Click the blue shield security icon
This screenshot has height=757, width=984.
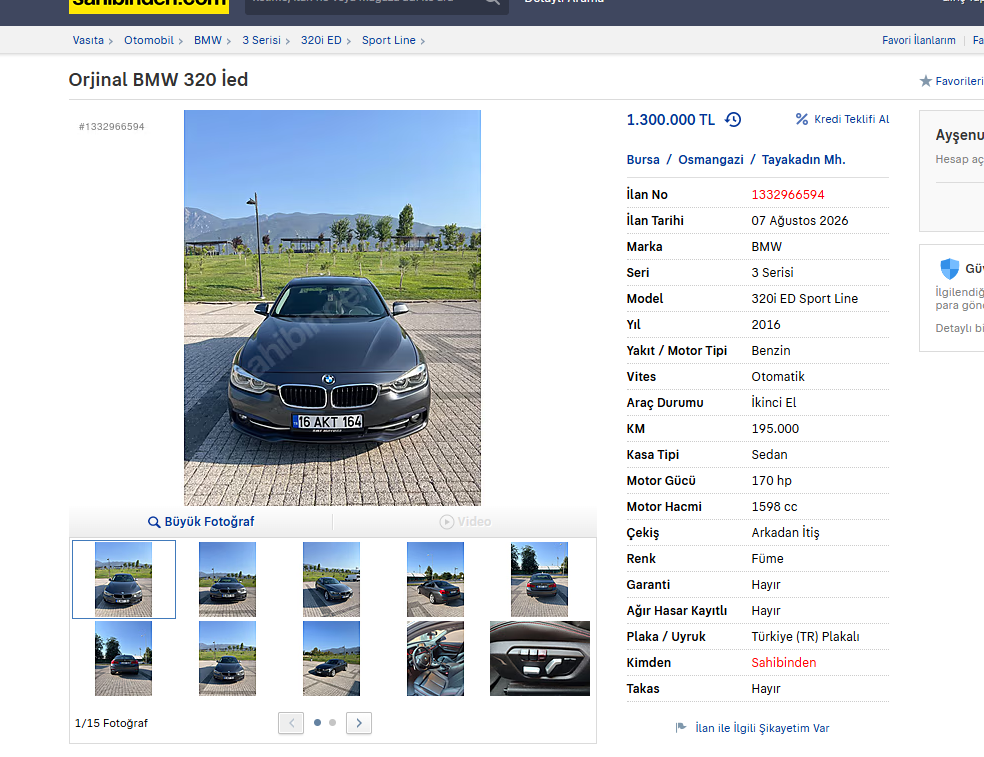949,269
